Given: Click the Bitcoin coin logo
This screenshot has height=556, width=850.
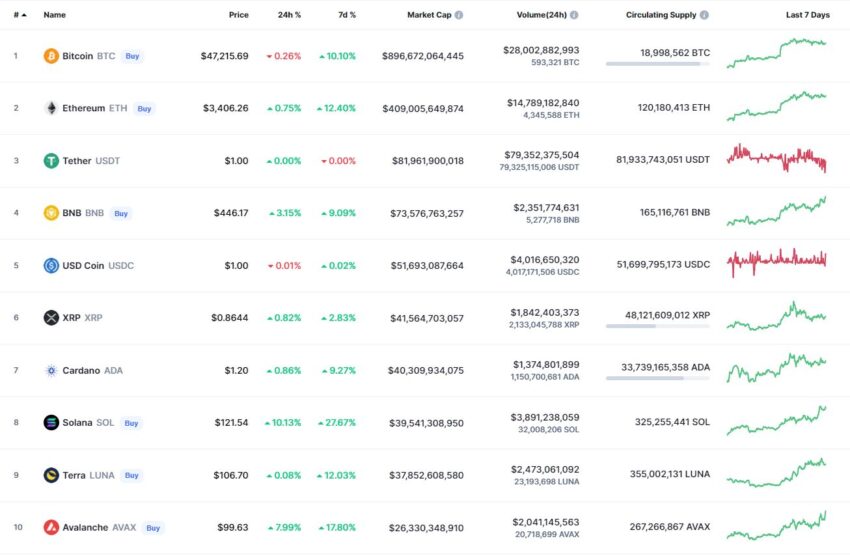Looking at the screenshot, I should coord(51,56).
